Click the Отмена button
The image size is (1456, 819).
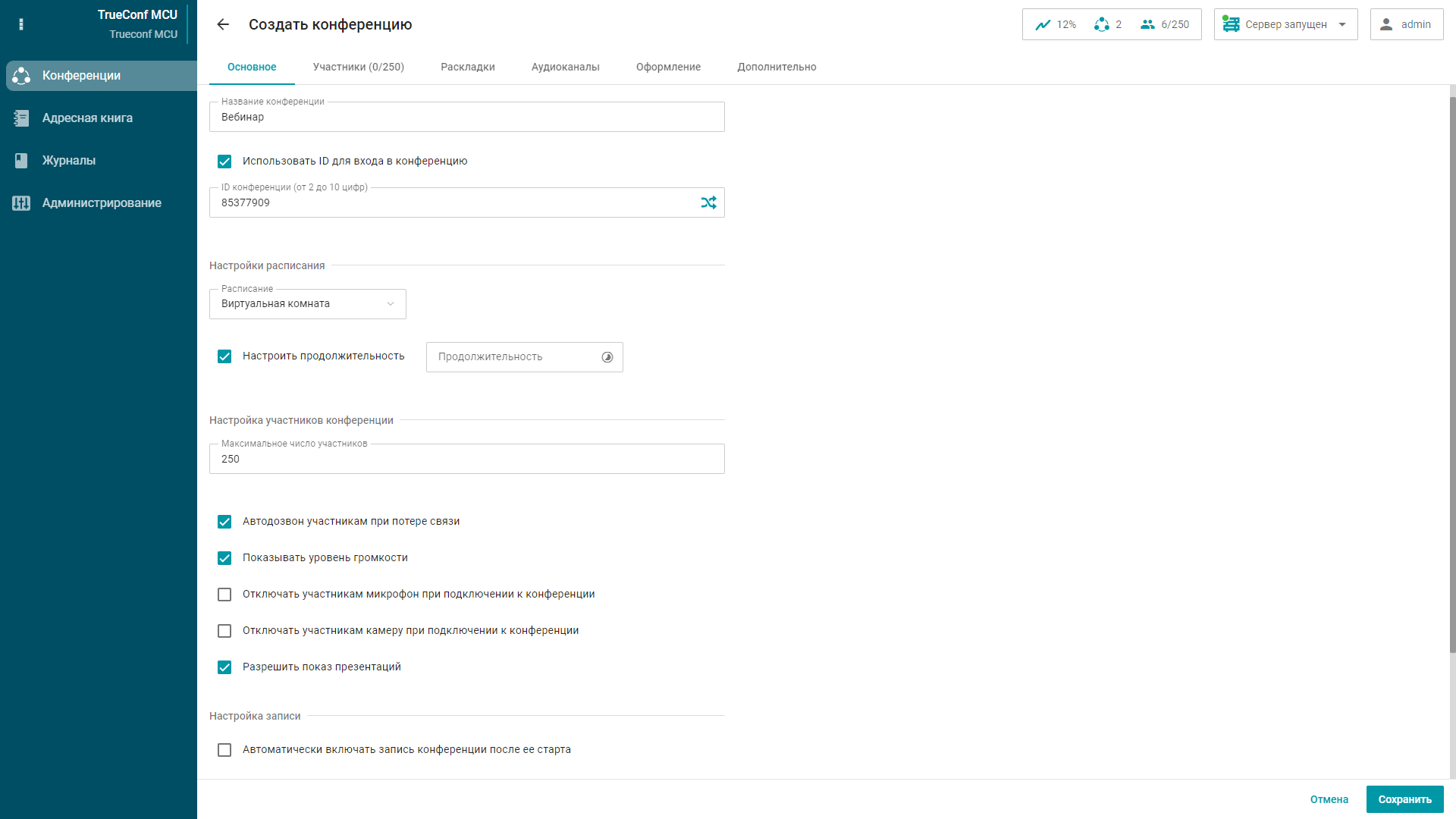[x=1329, y=799]
